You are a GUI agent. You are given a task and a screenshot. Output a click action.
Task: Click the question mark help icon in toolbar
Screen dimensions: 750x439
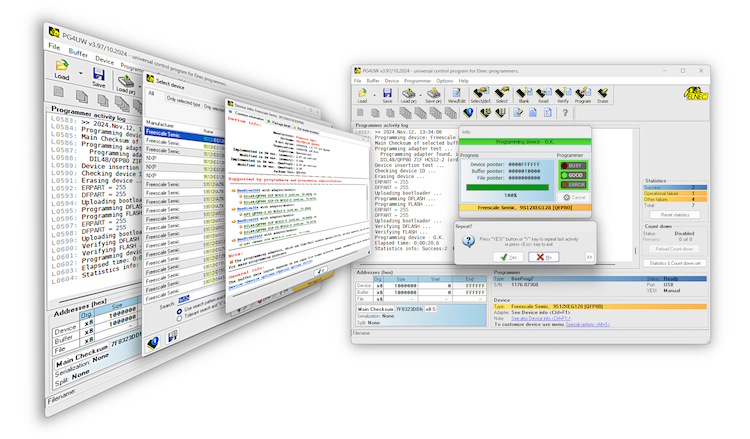coord(565,113)
